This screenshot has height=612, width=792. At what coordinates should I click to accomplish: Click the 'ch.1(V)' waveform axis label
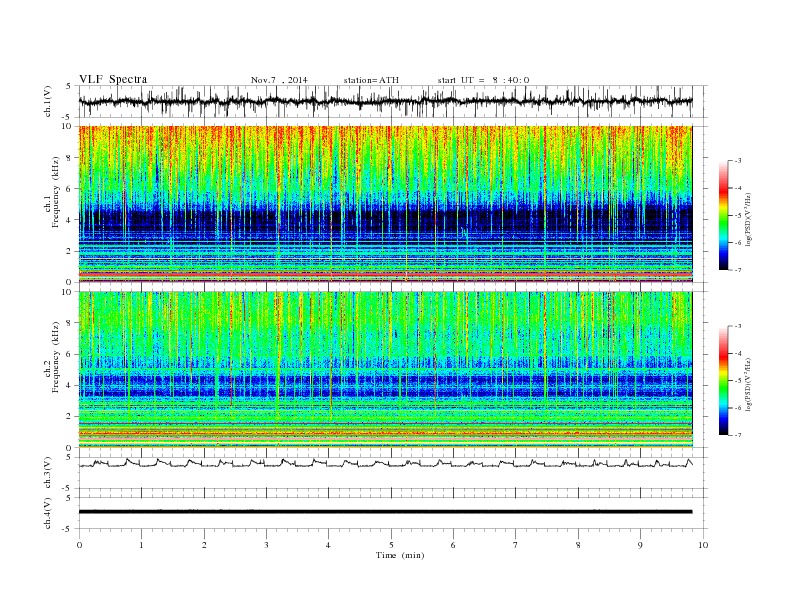[48, 101]
